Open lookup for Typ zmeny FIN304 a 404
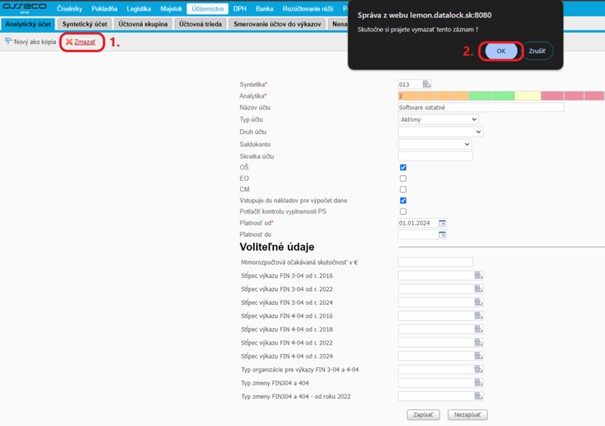This screenshot has width=605, height=426. pyautogui.click(x=478, y=383)
